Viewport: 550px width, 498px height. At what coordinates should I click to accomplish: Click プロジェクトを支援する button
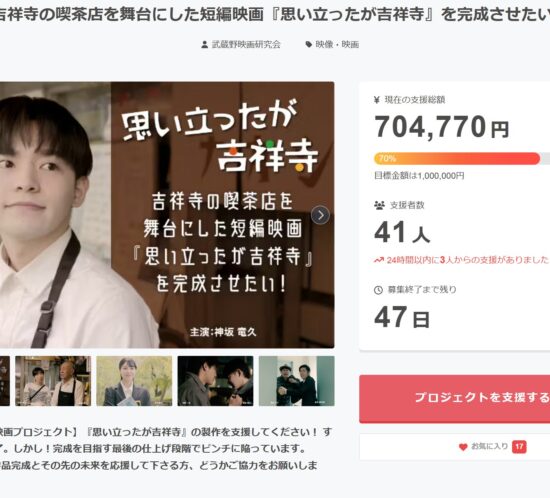click(455, 398)
